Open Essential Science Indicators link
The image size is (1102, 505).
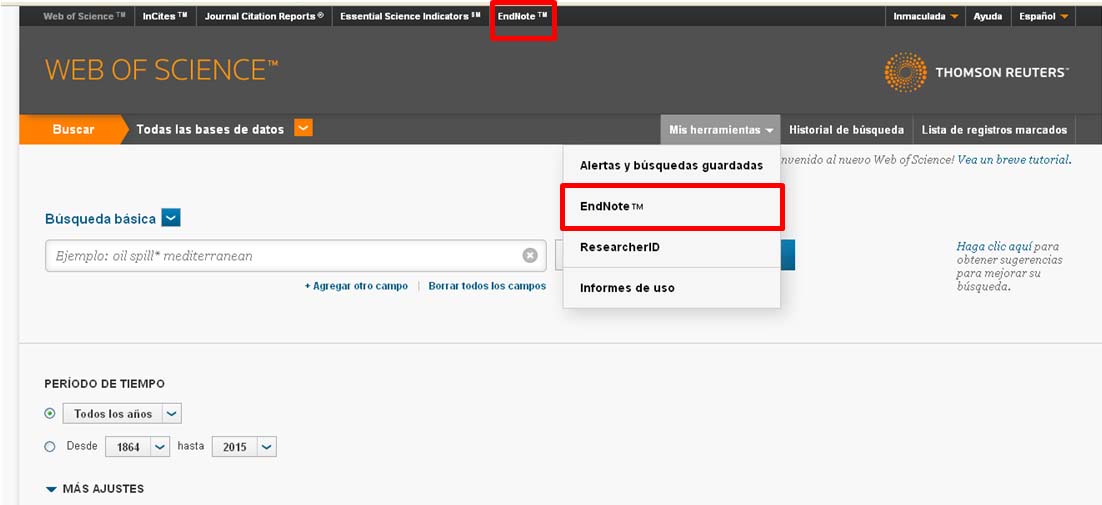pos(410,16)
